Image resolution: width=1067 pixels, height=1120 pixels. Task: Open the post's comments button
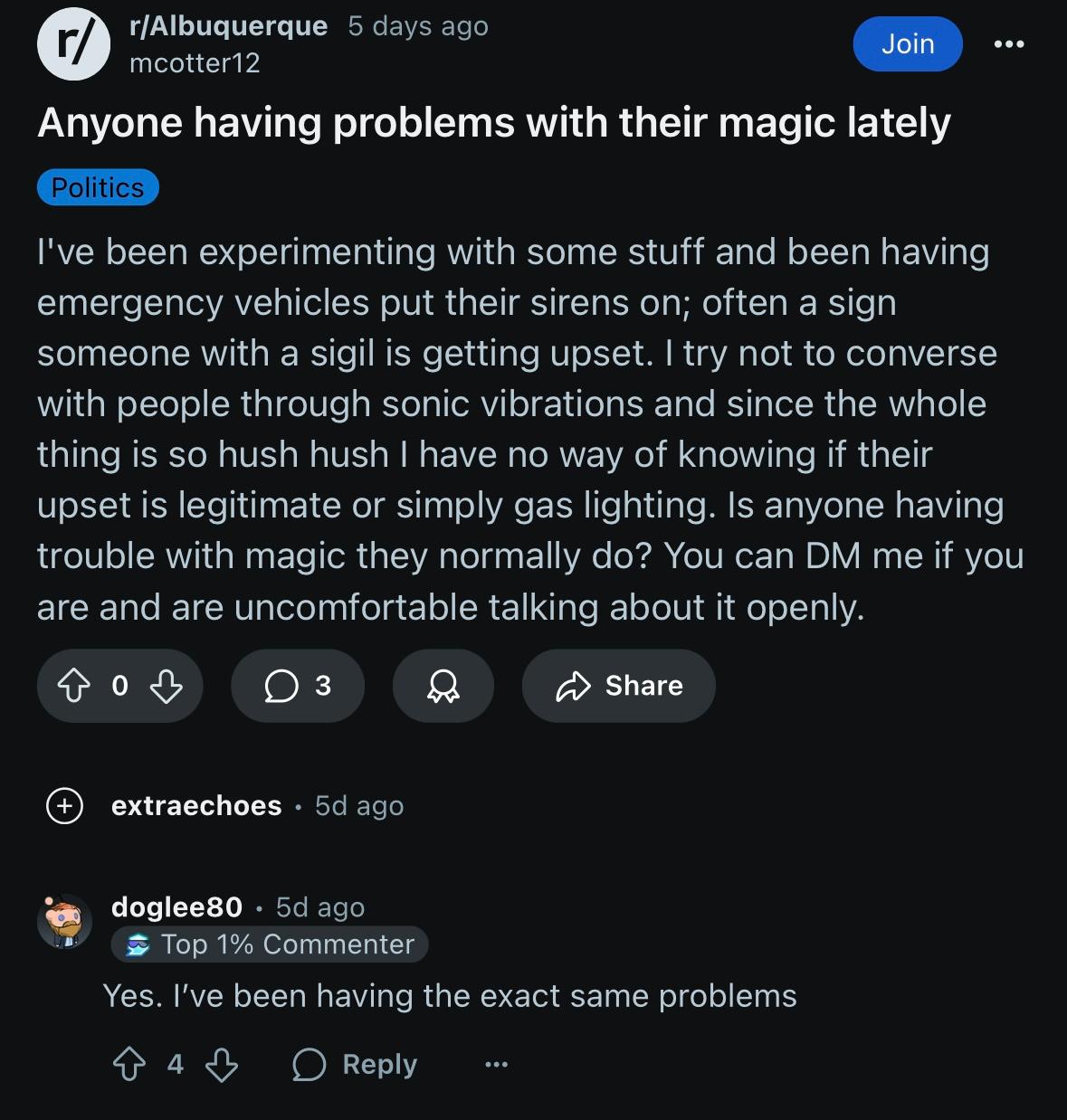click(x=298, y=686)
